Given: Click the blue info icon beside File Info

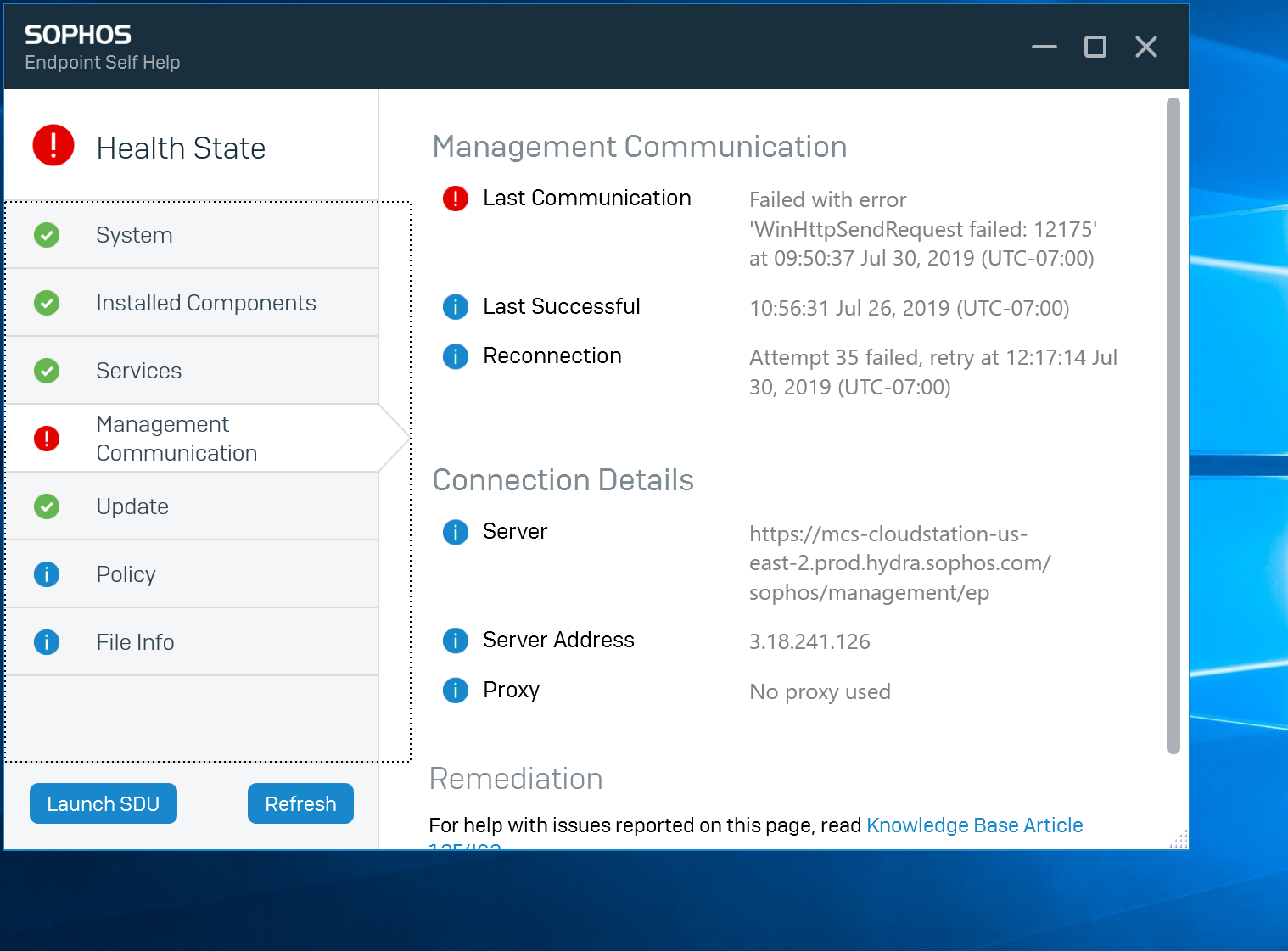Looking at the screenshot, I should point(47,642).
